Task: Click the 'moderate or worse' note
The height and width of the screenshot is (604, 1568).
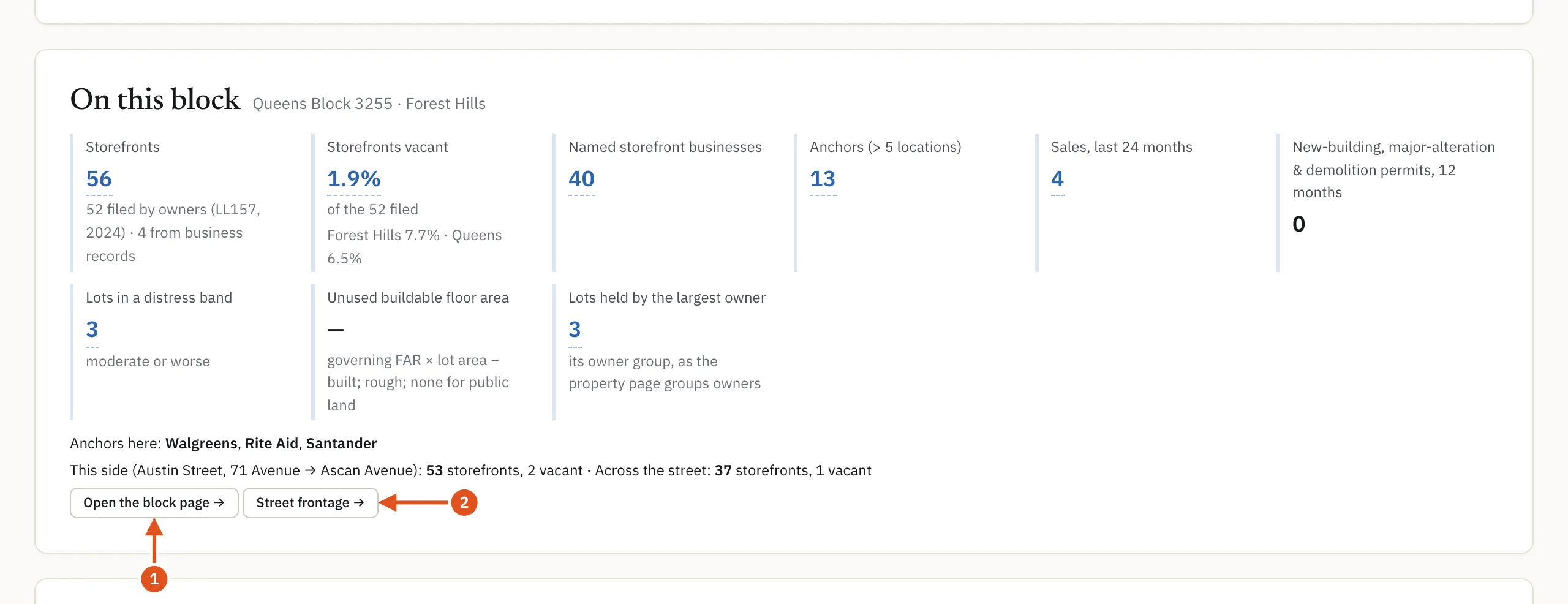Action: click(x=148, y=361)
